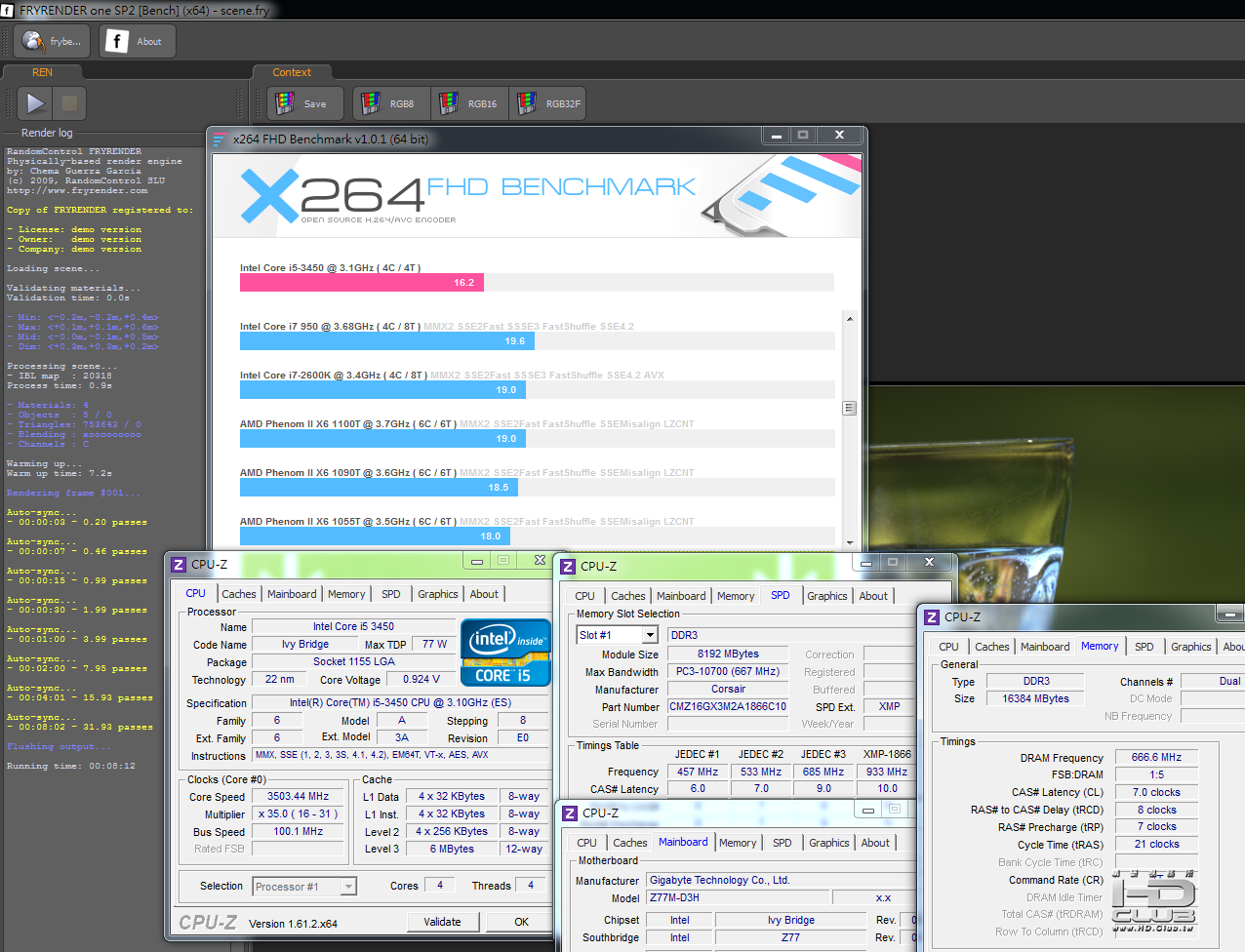Switch to the Context tab

[292, 72]
